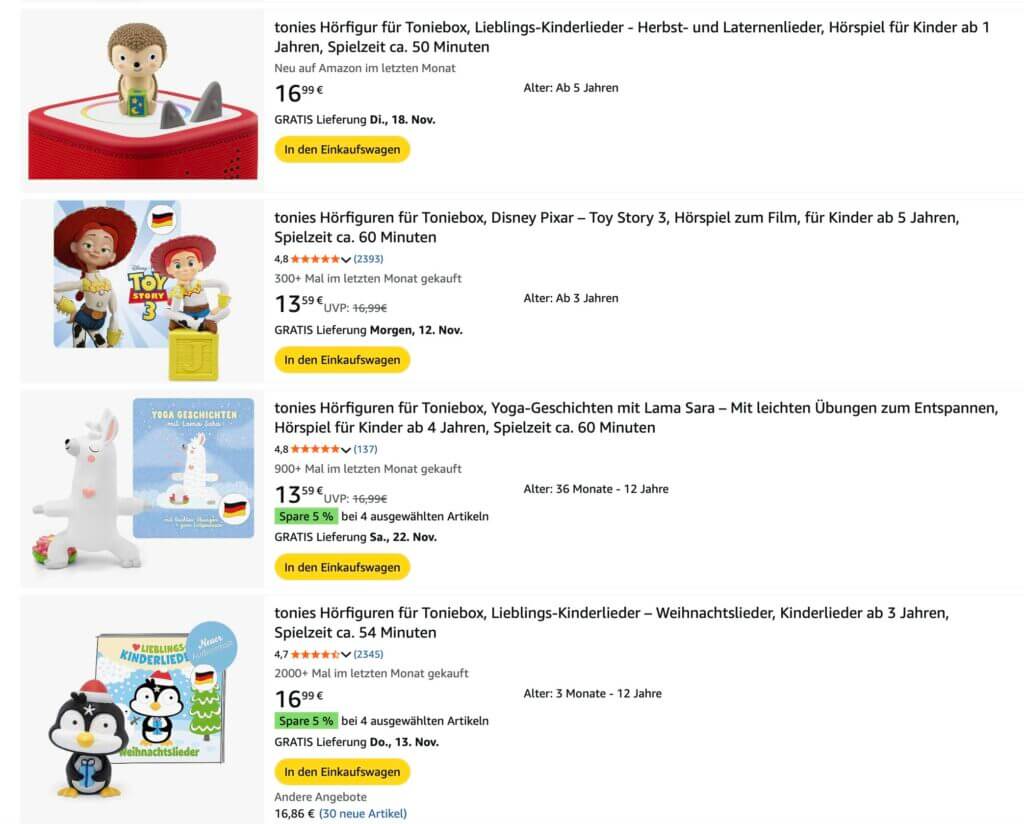Viewport: 1024px width, 824px height.
Task: Open the 30 neue Artikel offers link
Action: pos(363,814)
